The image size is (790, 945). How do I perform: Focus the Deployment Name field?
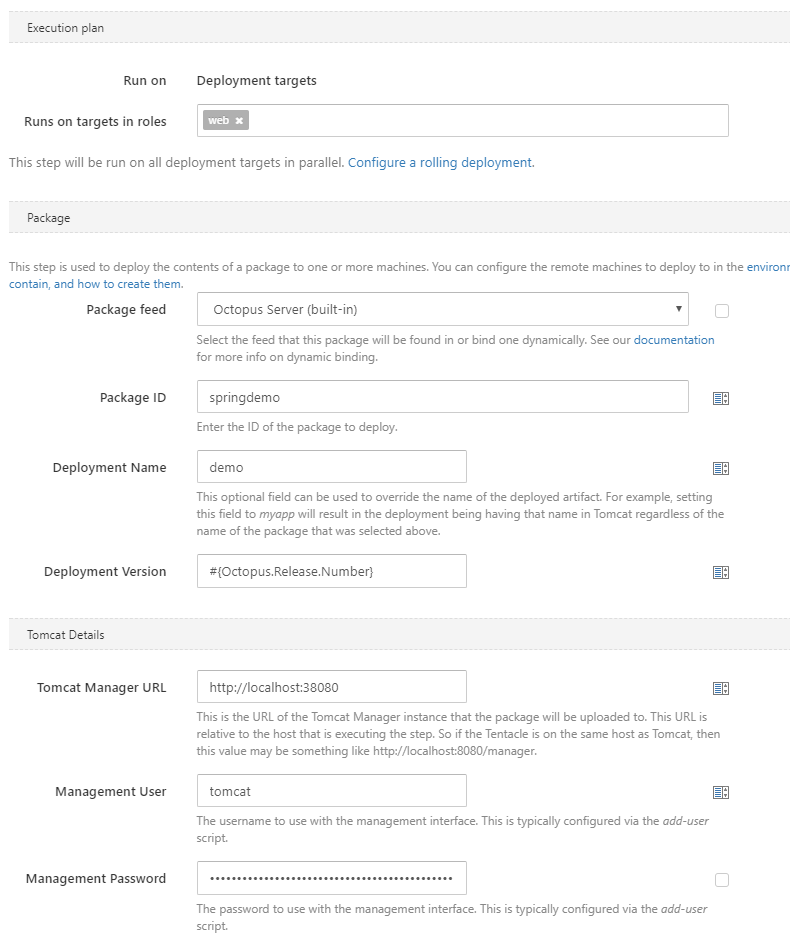click(x=331, y=467)
